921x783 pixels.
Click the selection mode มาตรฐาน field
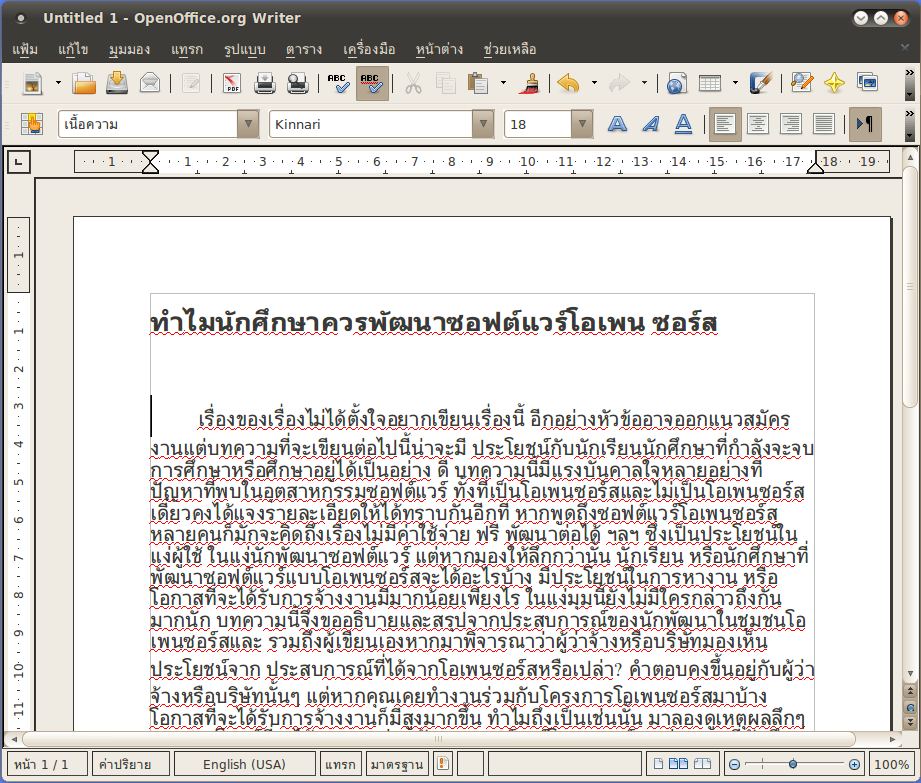tap(397, 764)
